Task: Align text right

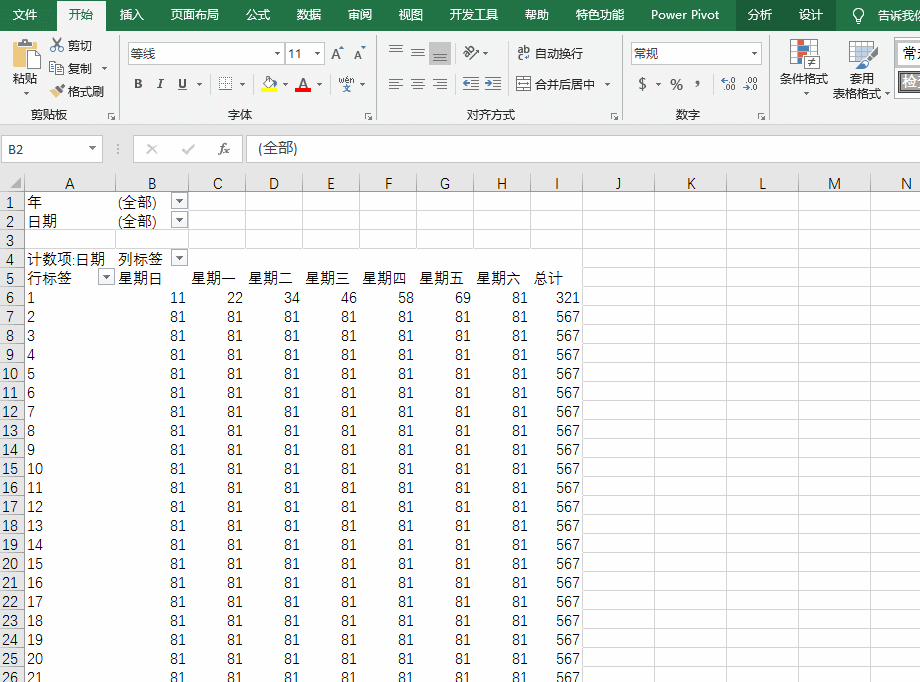Action: pos(440,84)
